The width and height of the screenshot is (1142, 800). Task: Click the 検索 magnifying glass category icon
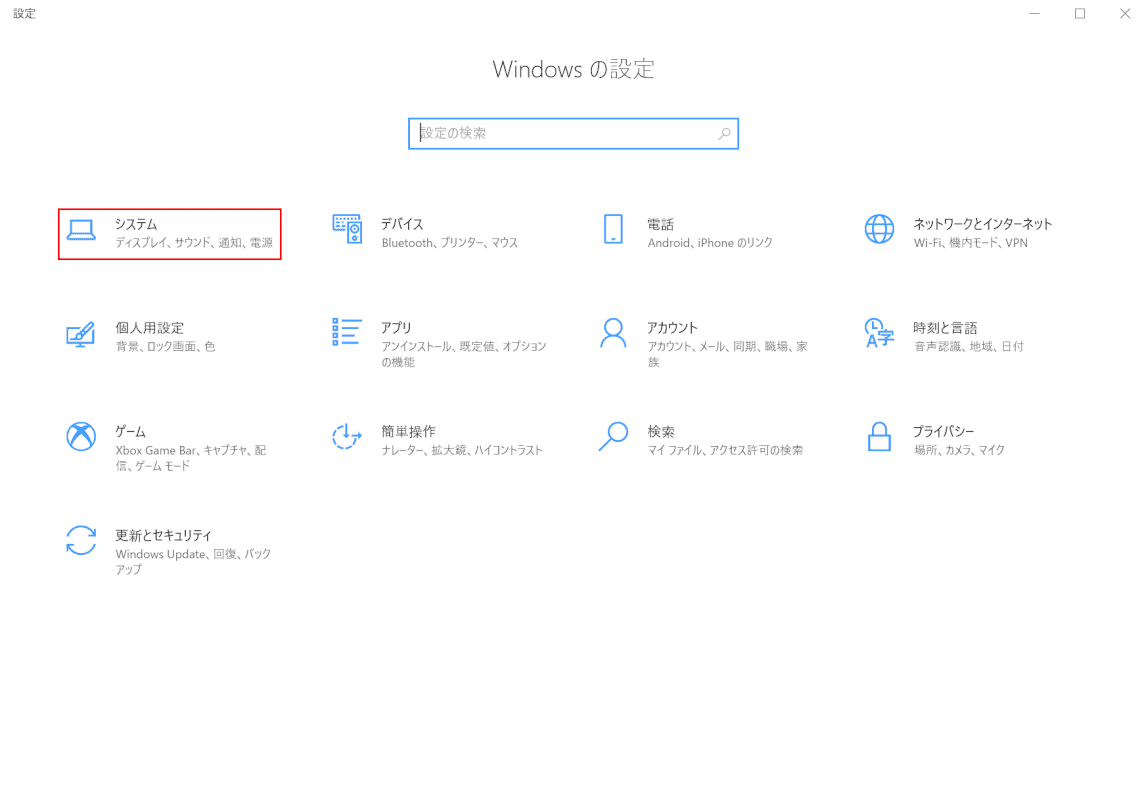coord(613,437)
